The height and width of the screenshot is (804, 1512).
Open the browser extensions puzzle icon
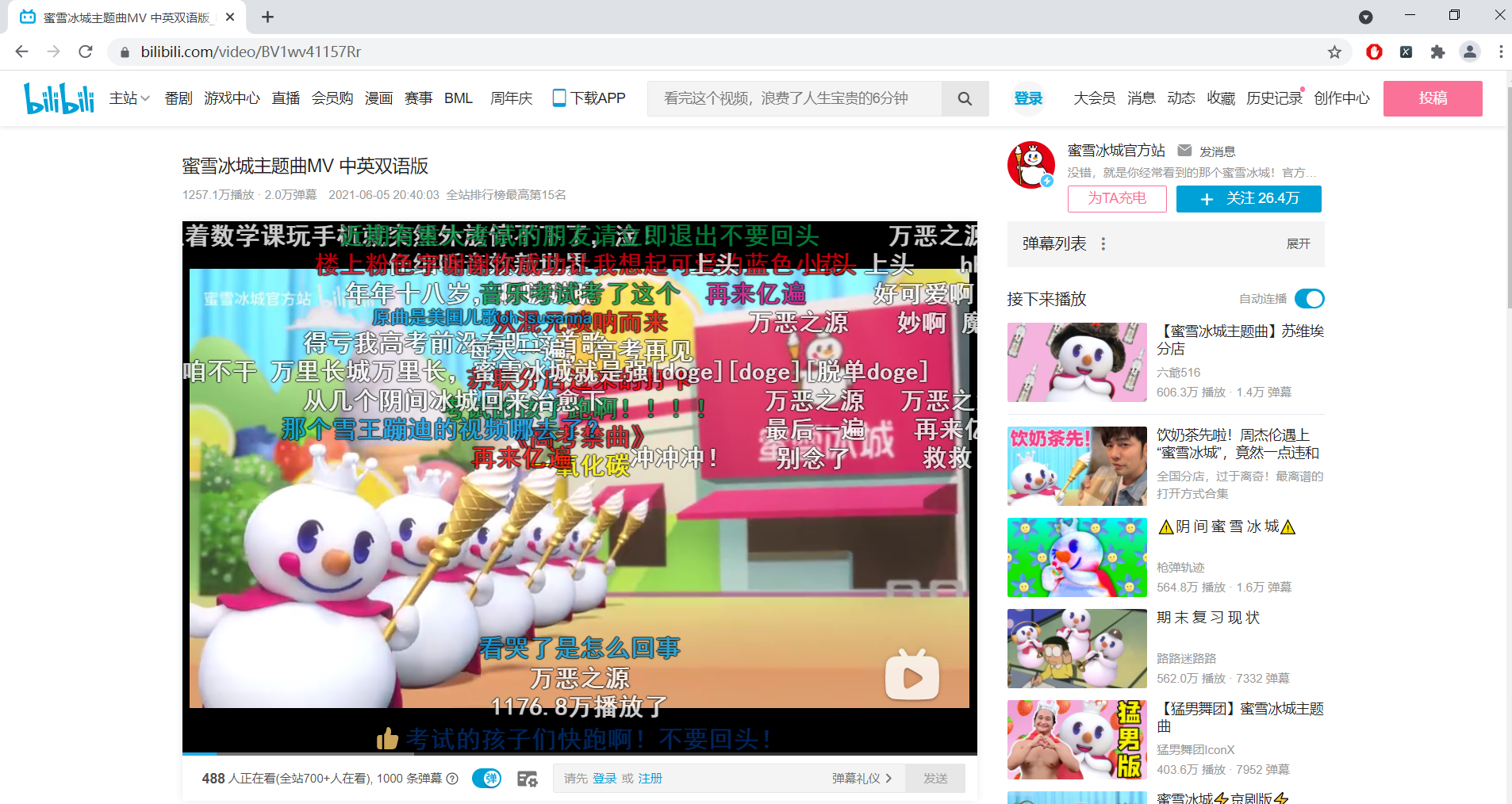click(x=1437, y=52)
